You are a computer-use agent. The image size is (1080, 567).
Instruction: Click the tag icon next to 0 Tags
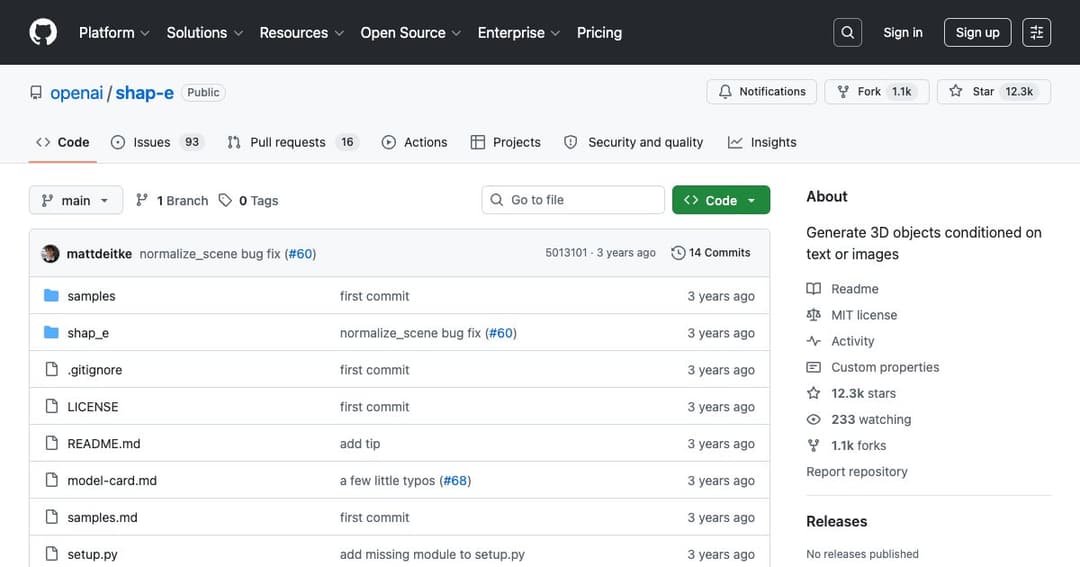point(225,200)
